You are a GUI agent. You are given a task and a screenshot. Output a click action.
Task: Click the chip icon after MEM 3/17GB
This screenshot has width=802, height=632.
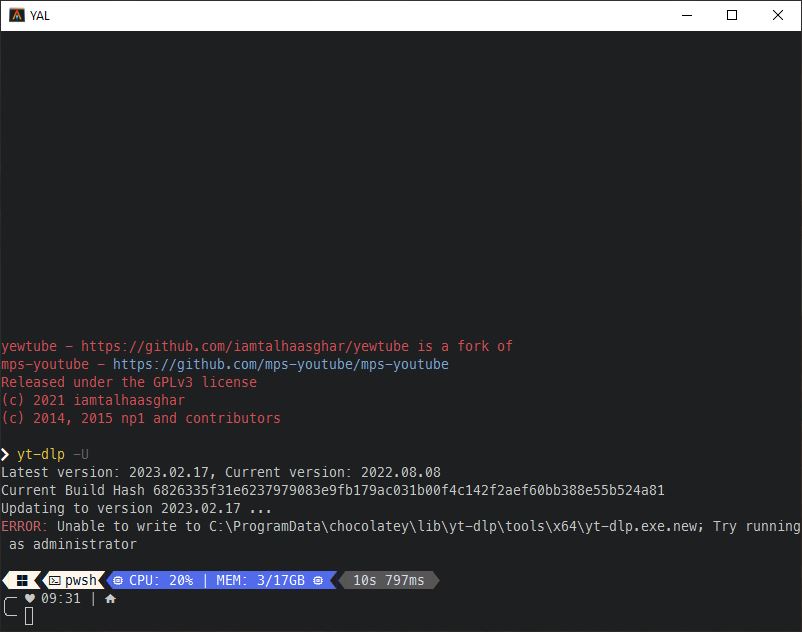(x=319, y=580)
